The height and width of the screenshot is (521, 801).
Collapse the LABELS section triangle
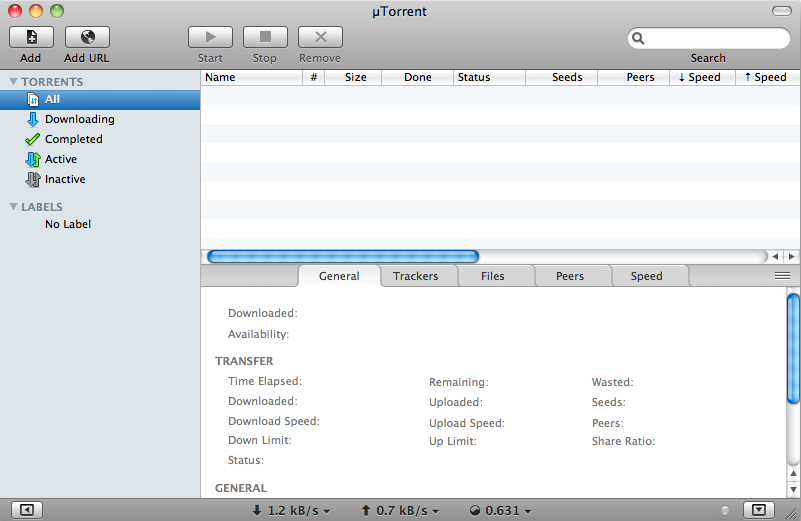click(14, 206)
